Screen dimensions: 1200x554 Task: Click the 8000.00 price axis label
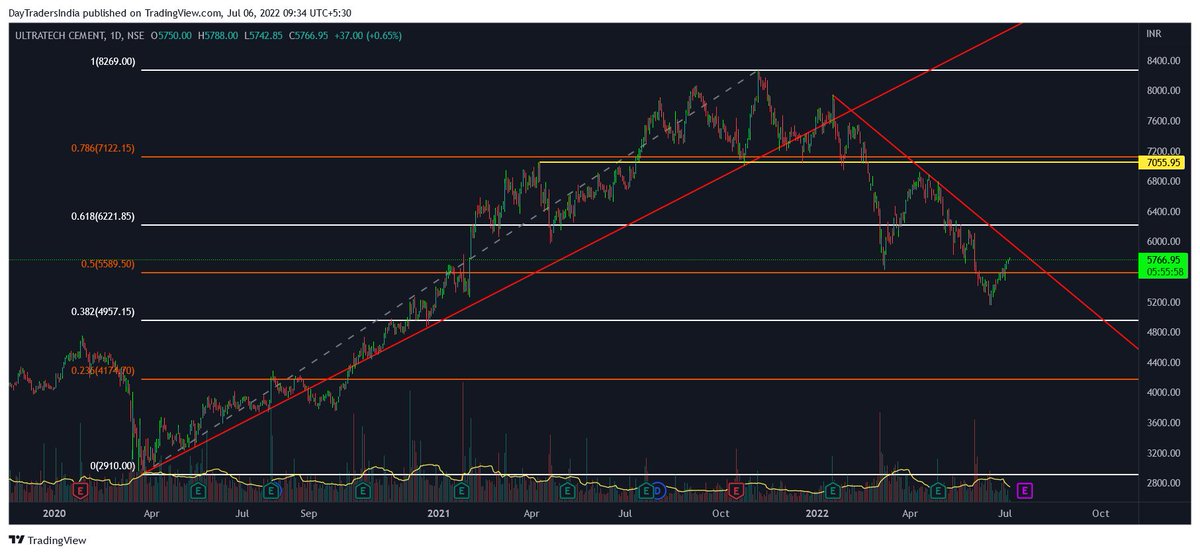pyautogui.click(x=1166, y=91)
